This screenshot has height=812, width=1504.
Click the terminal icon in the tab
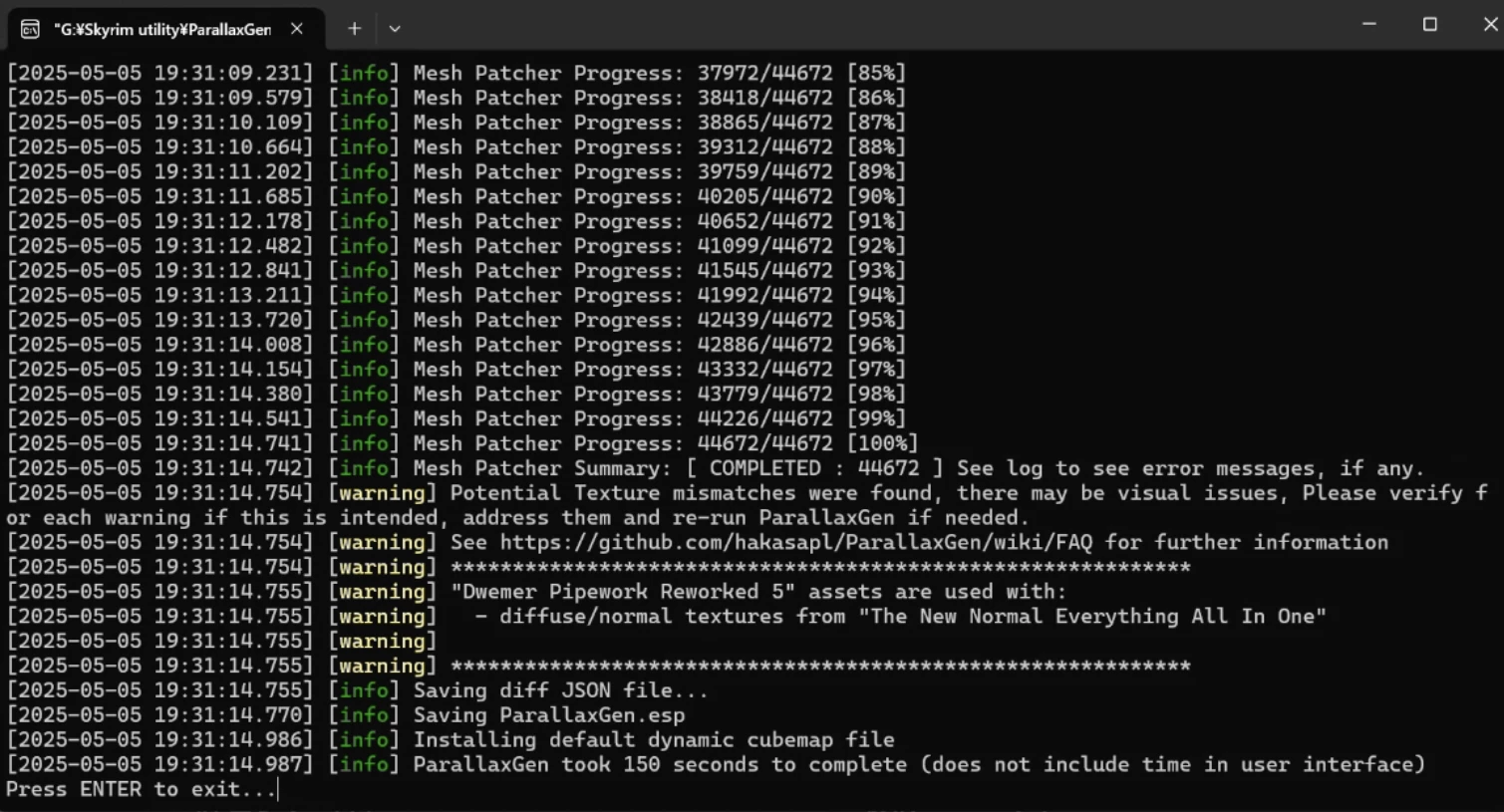pos(31,29)
